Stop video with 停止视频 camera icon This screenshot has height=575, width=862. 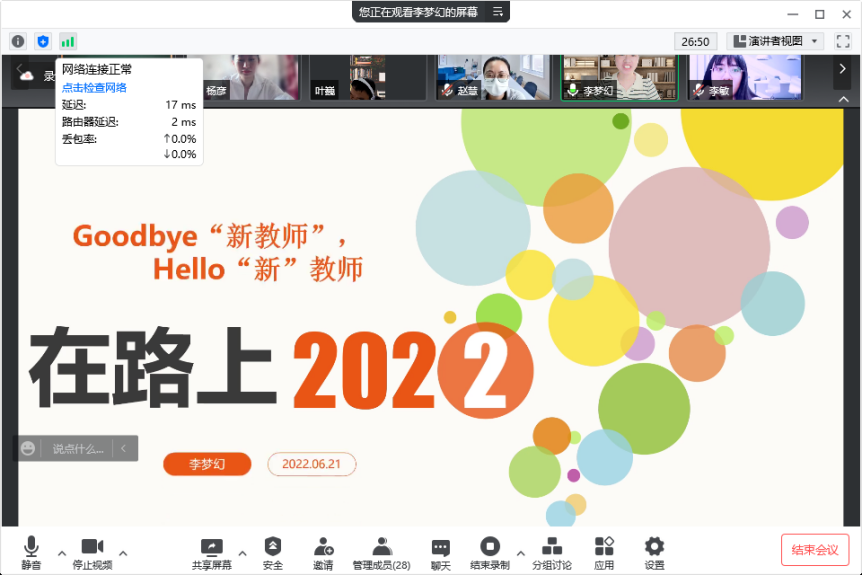pos(92,552)
